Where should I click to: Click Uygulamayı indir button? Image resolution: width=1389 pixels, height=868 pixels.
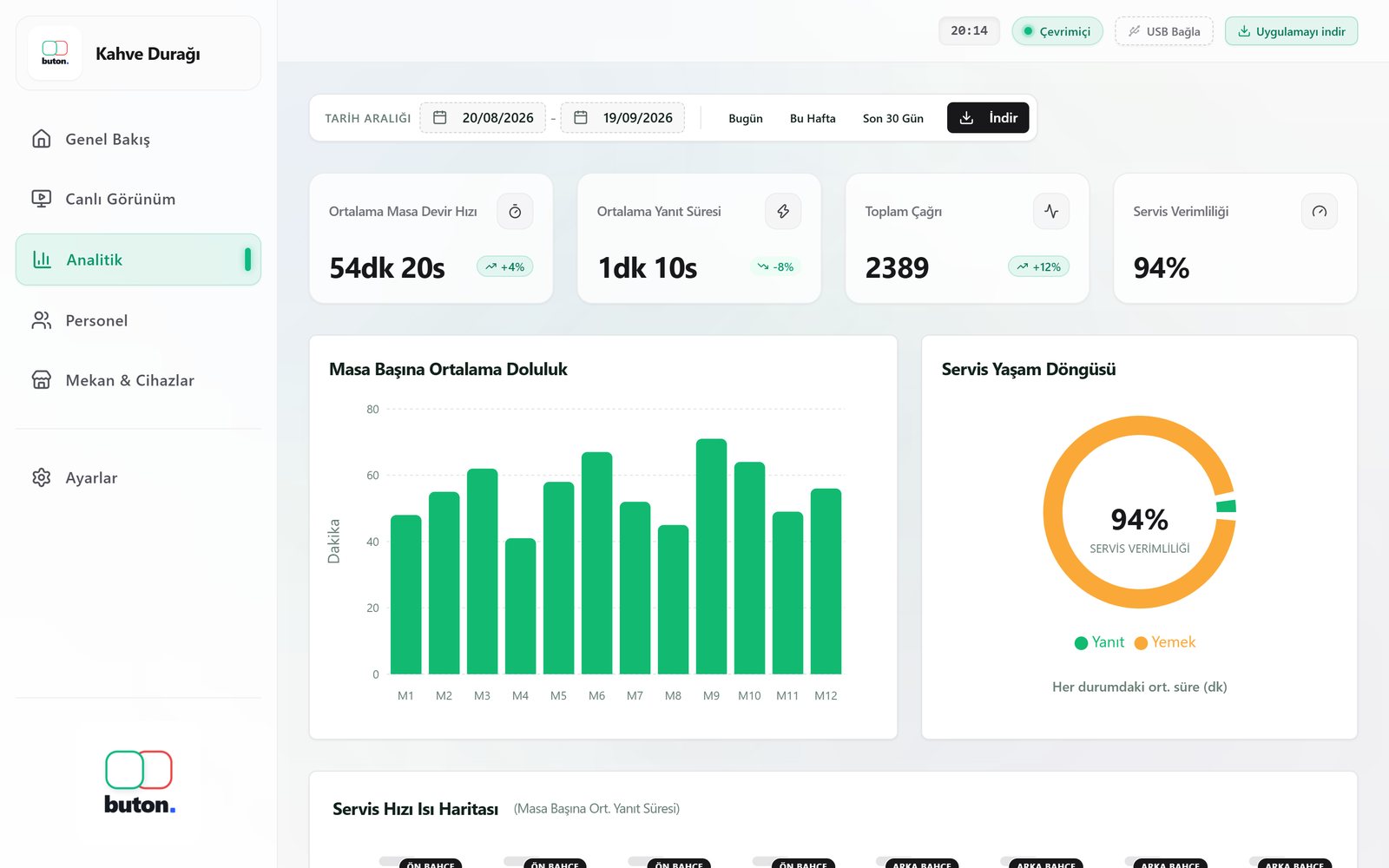click(x=1291, y=31)
